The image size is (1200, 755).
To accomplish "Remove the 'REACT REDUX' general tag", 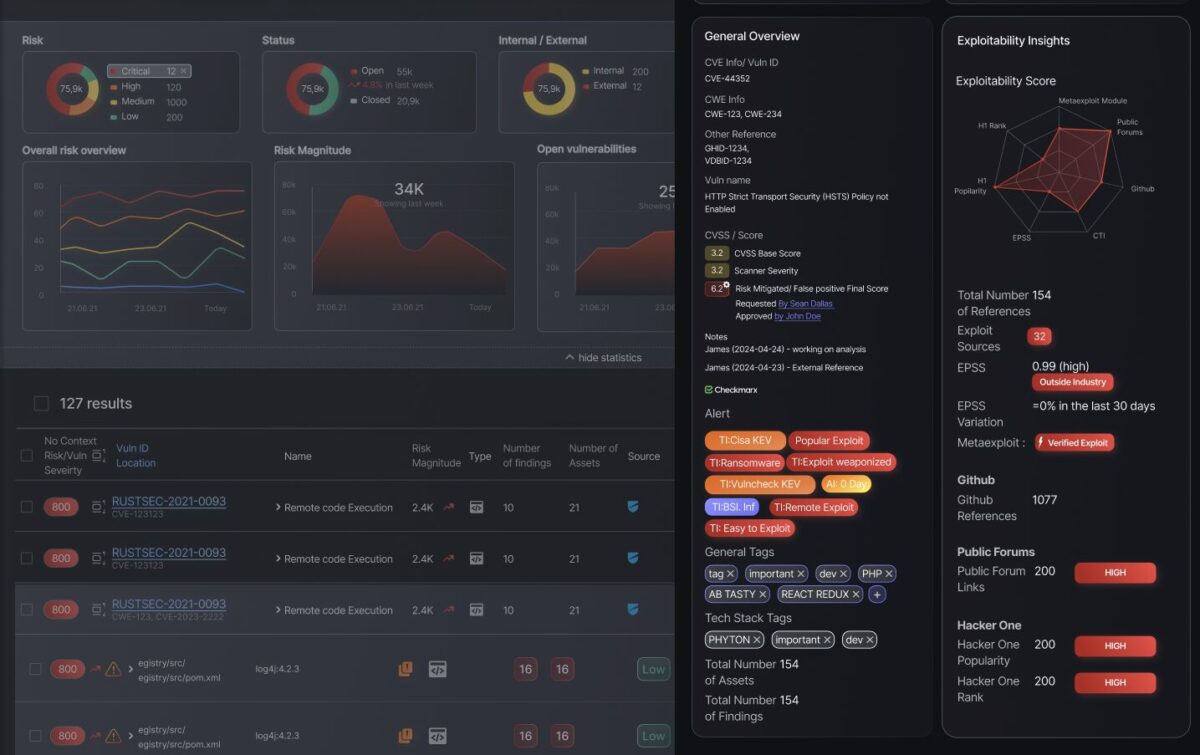I will coord(856,594).
